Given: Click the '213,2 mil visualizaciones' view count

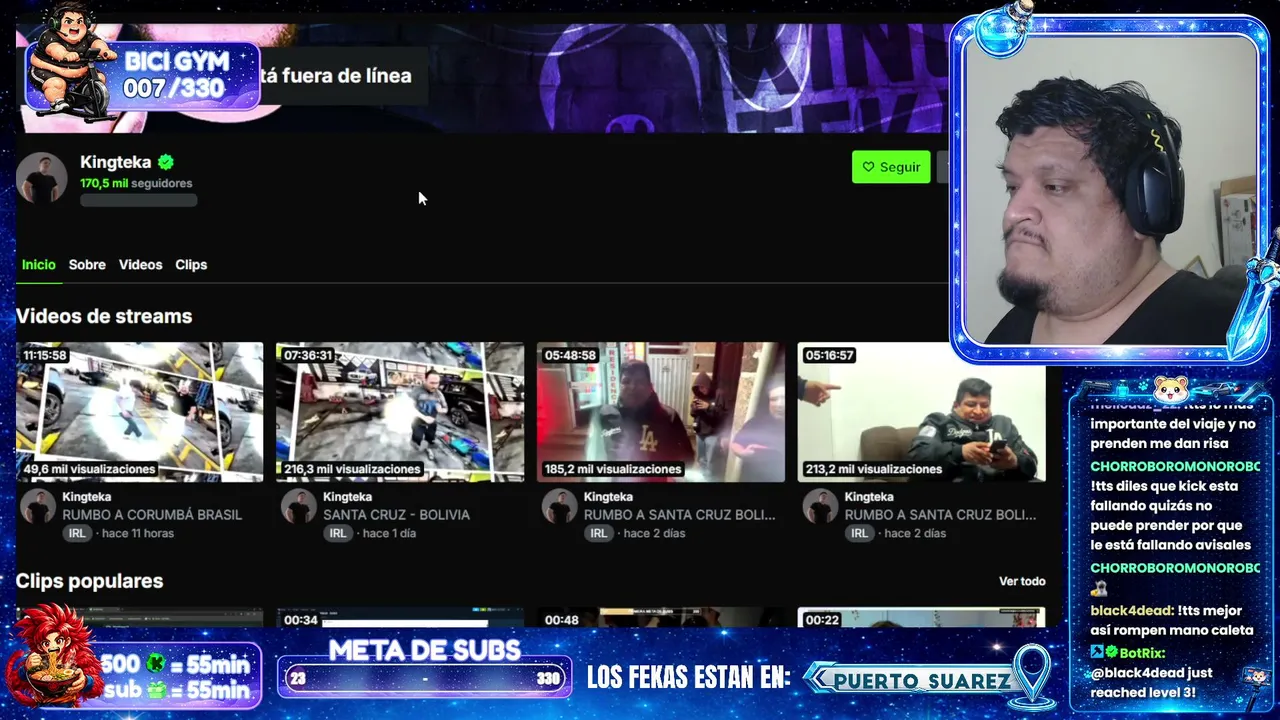Looking at the screenshot, I should [874, 469].
